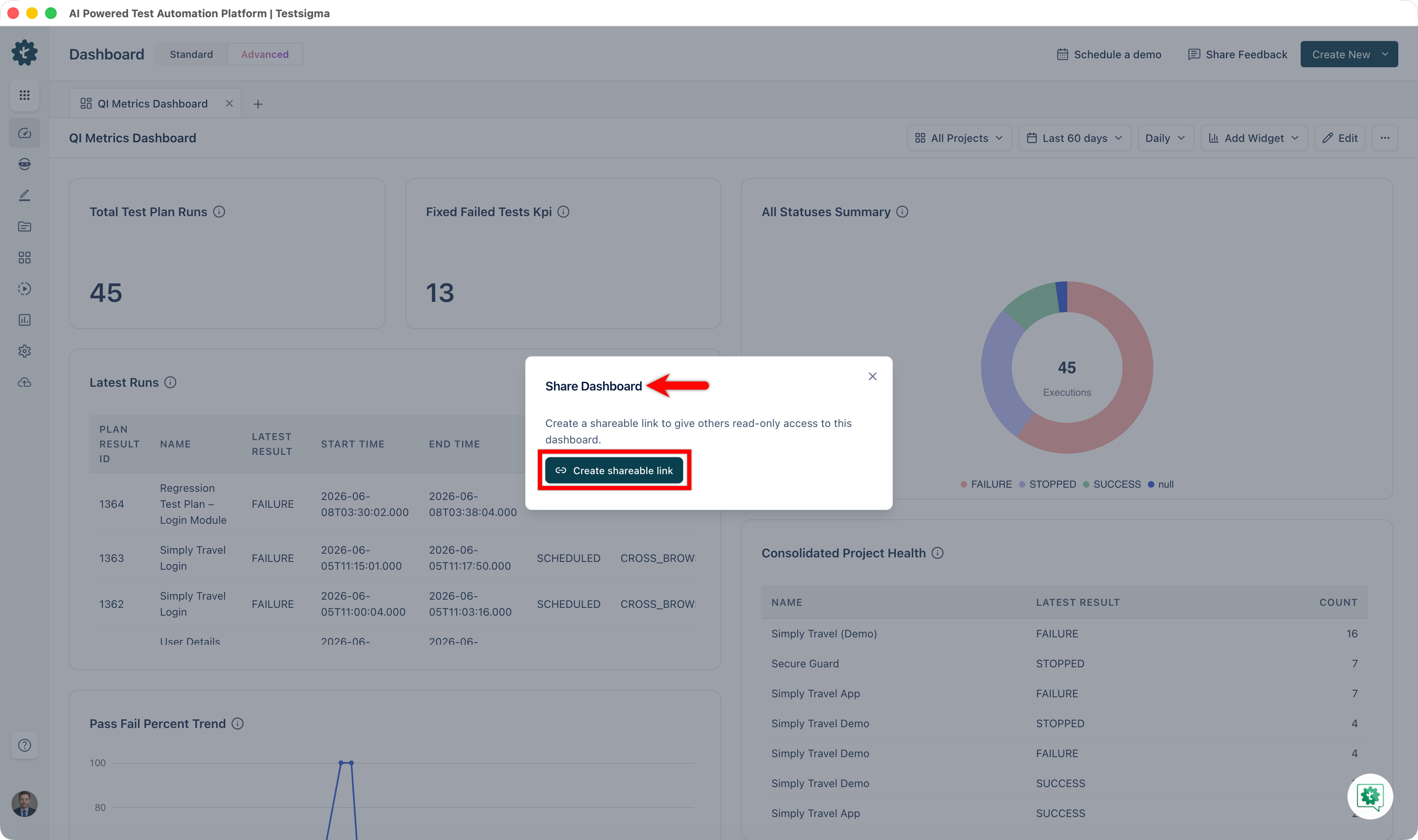Show info for Consolidated Project Health

click(x=938, y=553)
